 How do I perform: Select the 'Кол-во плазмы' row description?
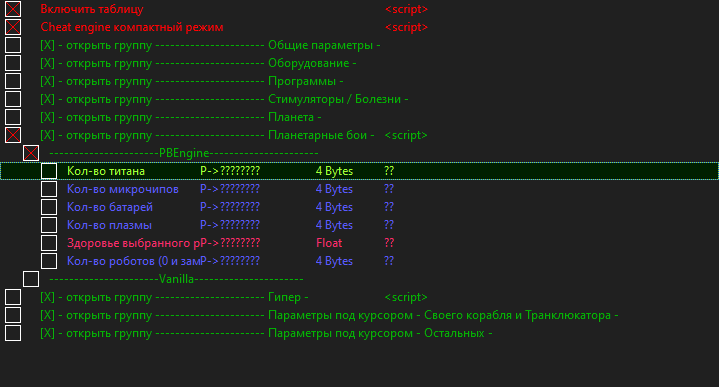[109, 225]
